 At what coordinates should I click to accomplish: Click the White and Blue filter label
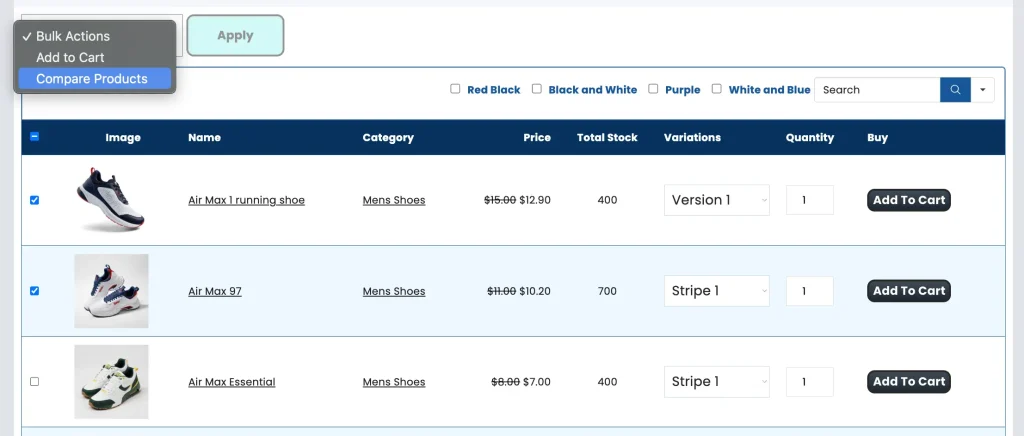(769, 90)
